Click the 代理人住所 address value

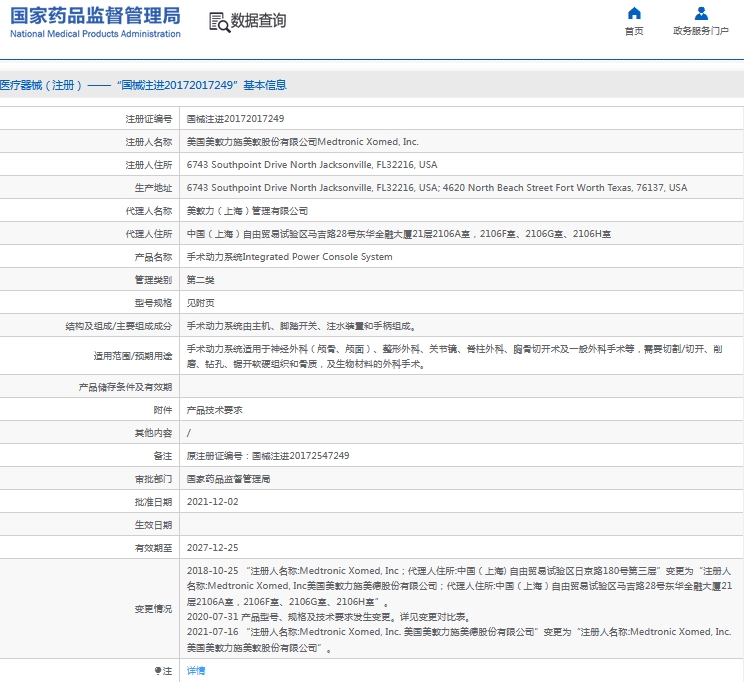click(x=399, y=234)
